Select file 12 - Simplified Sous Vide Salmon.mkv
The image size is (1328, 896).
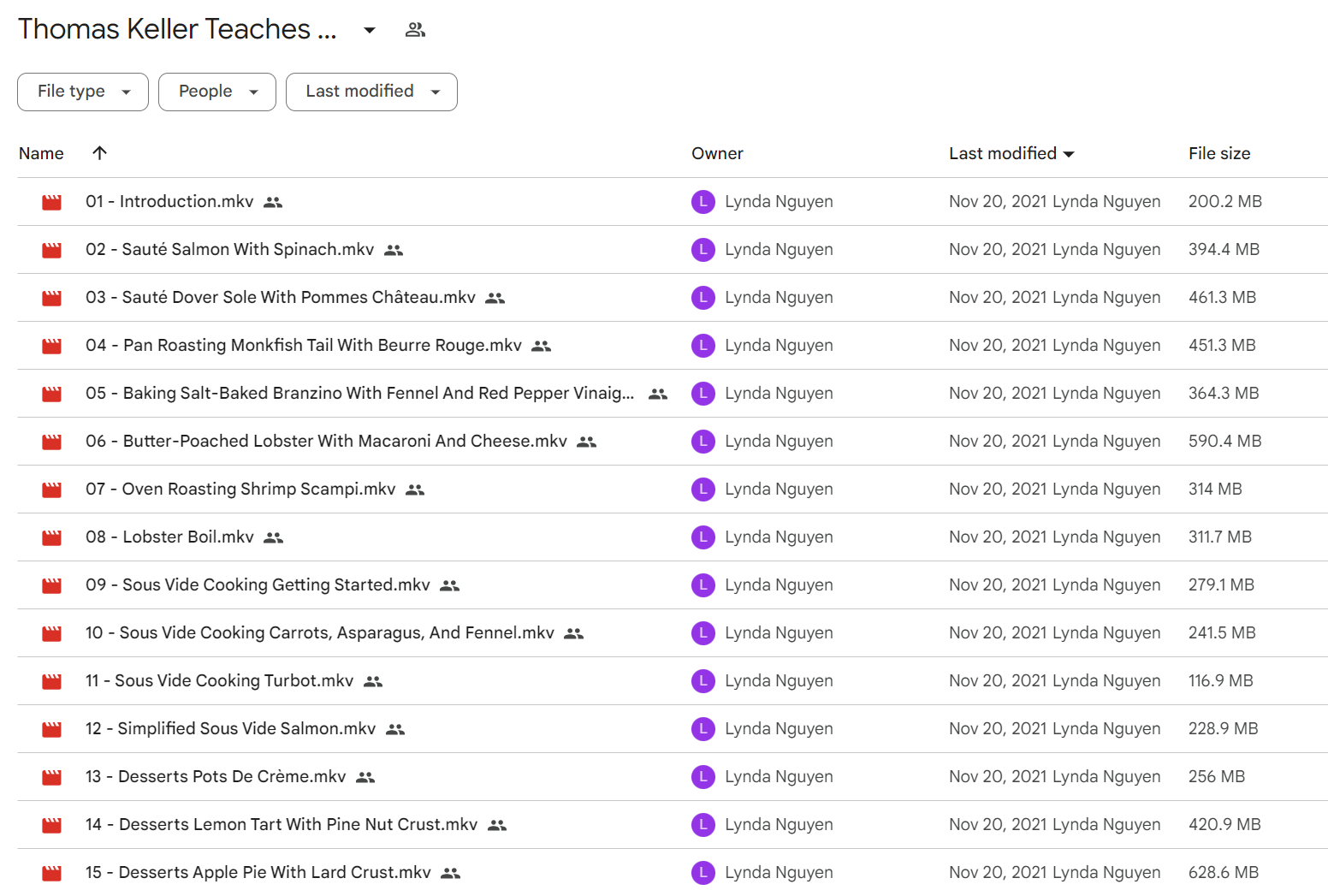click(x=231, y=729)
